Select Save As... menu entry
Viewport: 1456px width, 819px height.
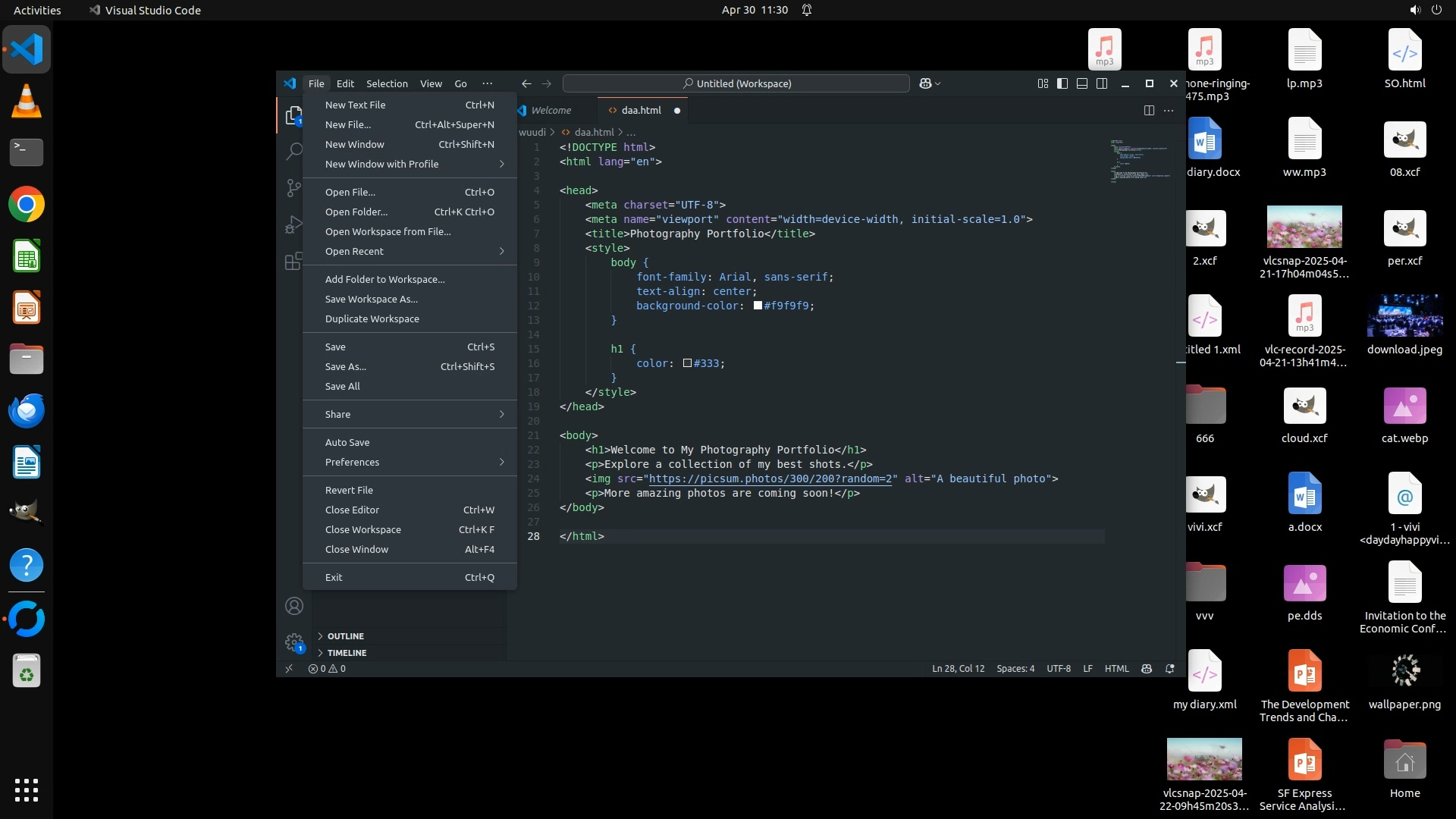[346, 366]
